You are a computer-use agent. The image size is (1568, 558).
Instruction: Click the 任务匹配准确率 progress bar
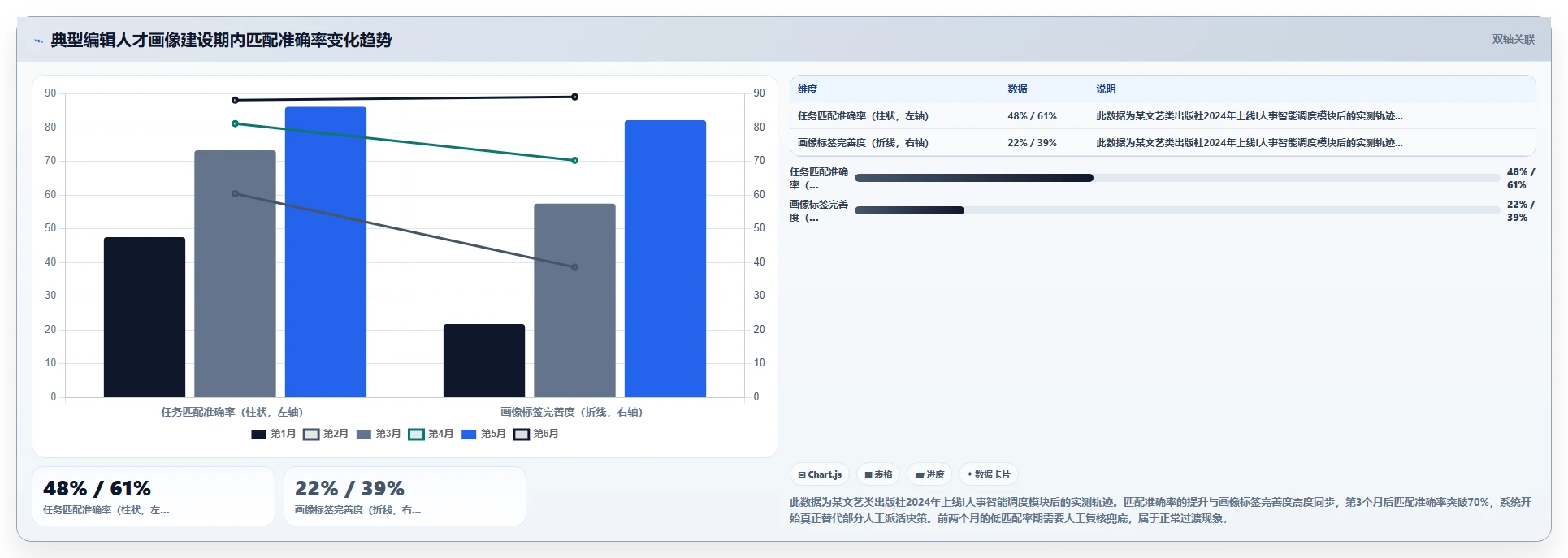pos(1177,178)
